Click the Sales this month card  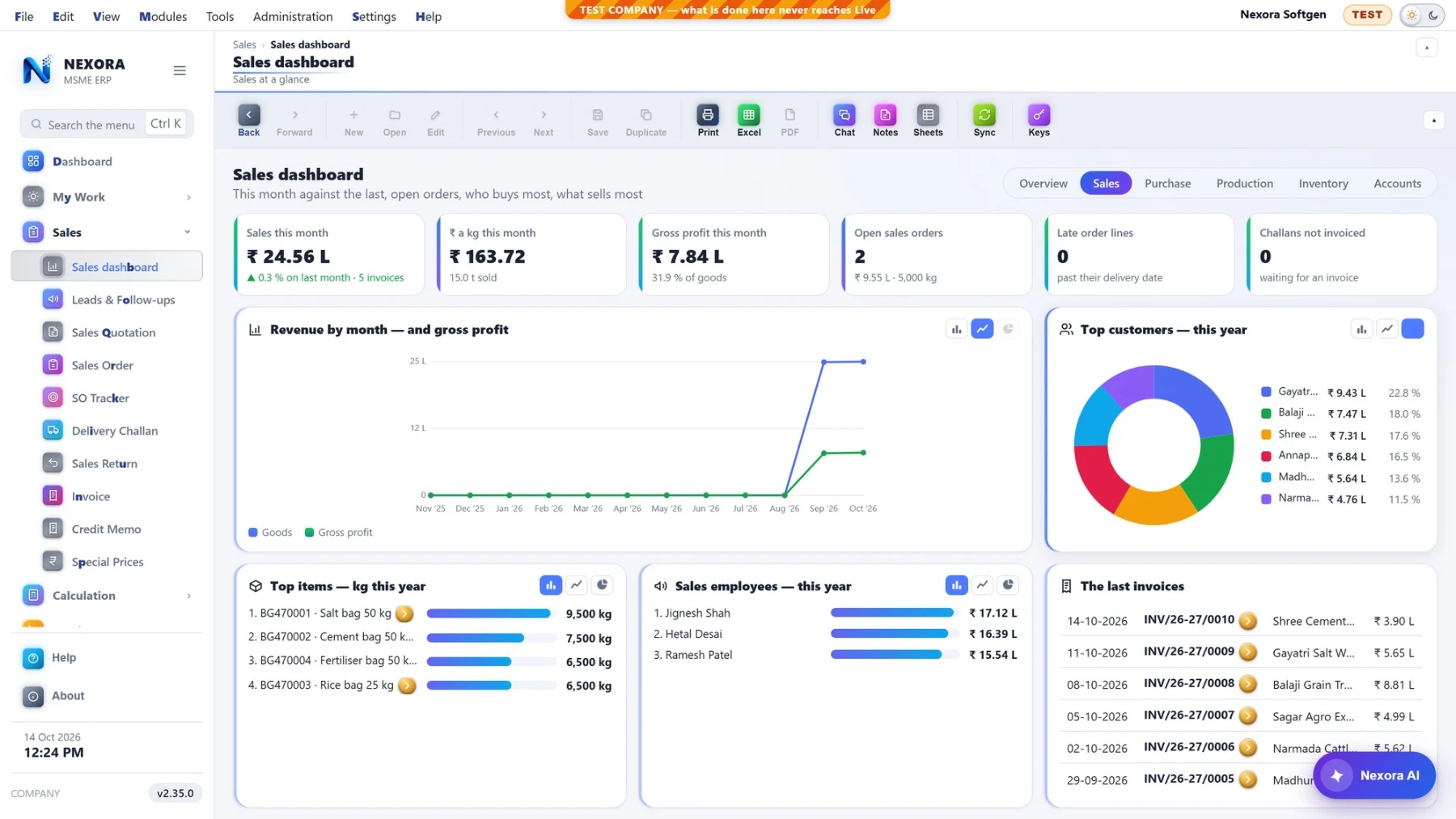click(x=328, y=255)
